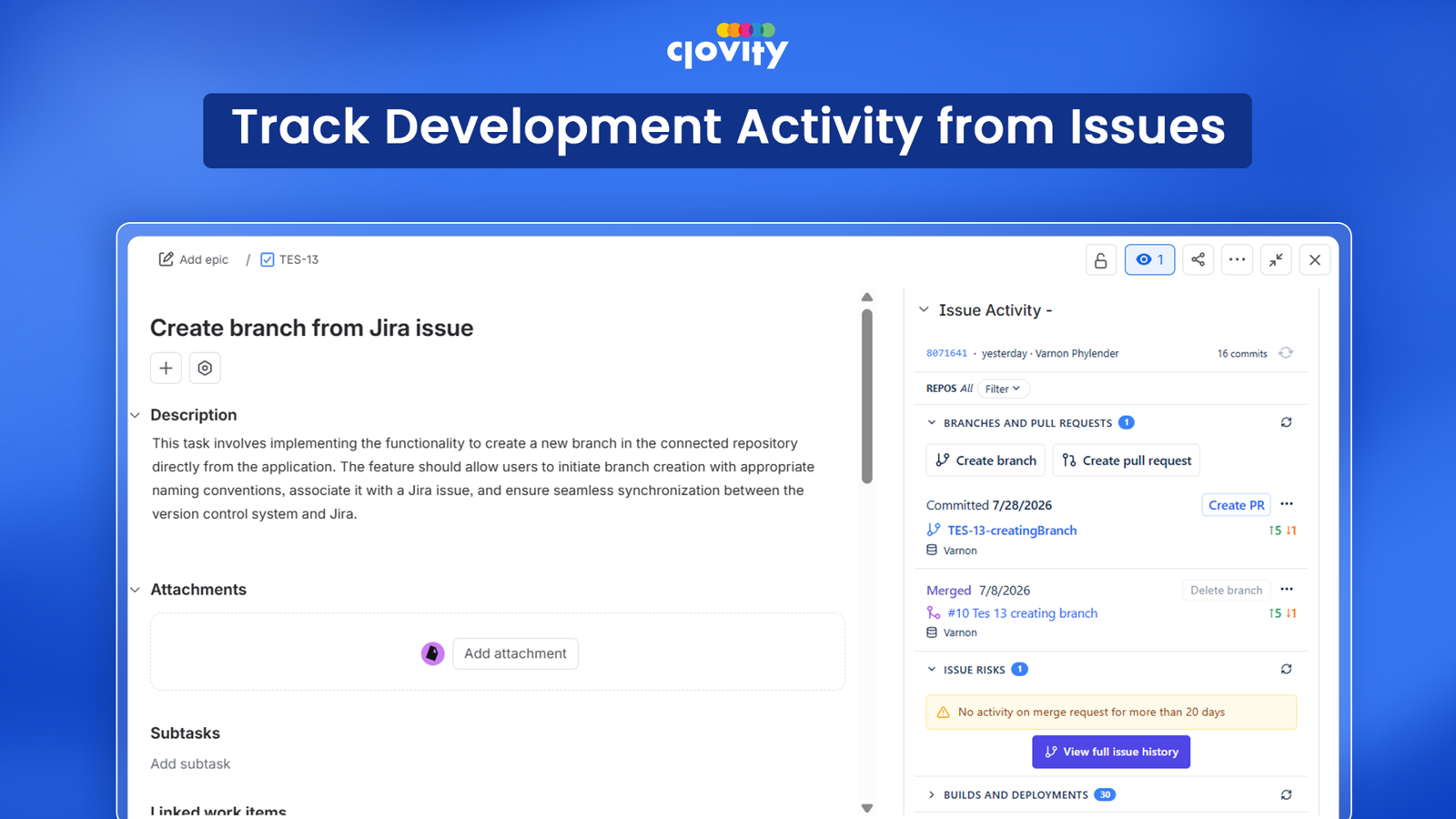Screen dimensions: 1456x819
Task: Click the Issue Risks count badge 1
Action: [x=1020, y=669]
